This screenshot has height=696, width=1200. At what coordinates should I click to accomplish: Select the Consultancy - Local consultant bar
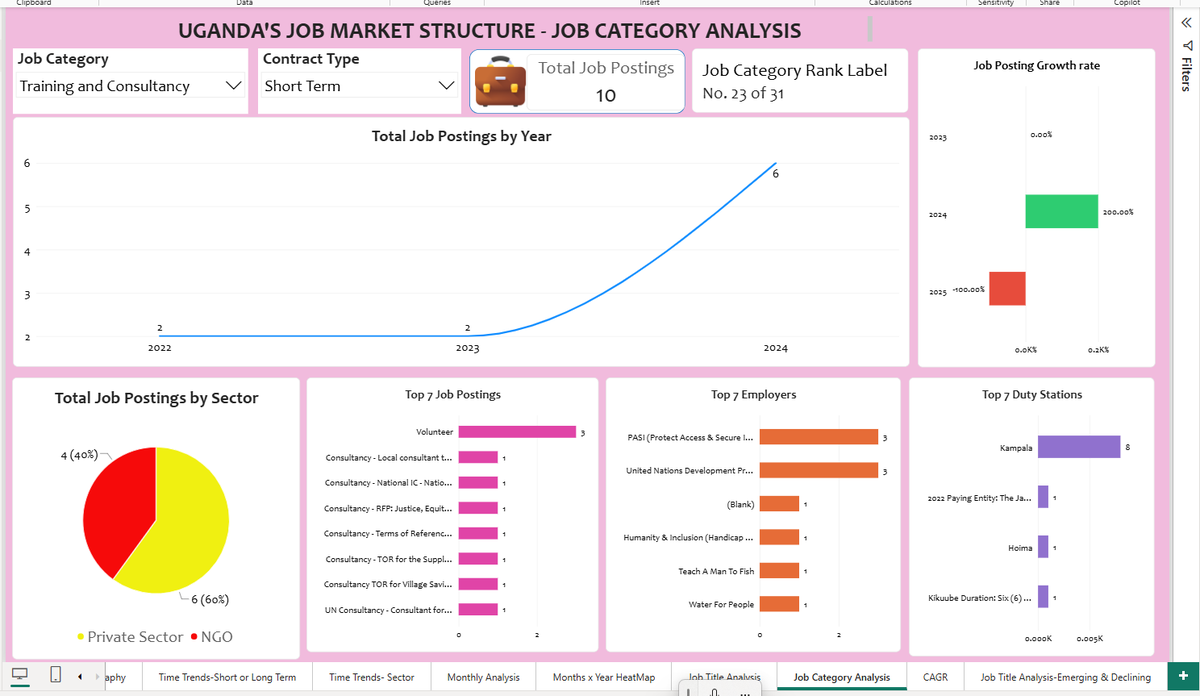[478, 457]
